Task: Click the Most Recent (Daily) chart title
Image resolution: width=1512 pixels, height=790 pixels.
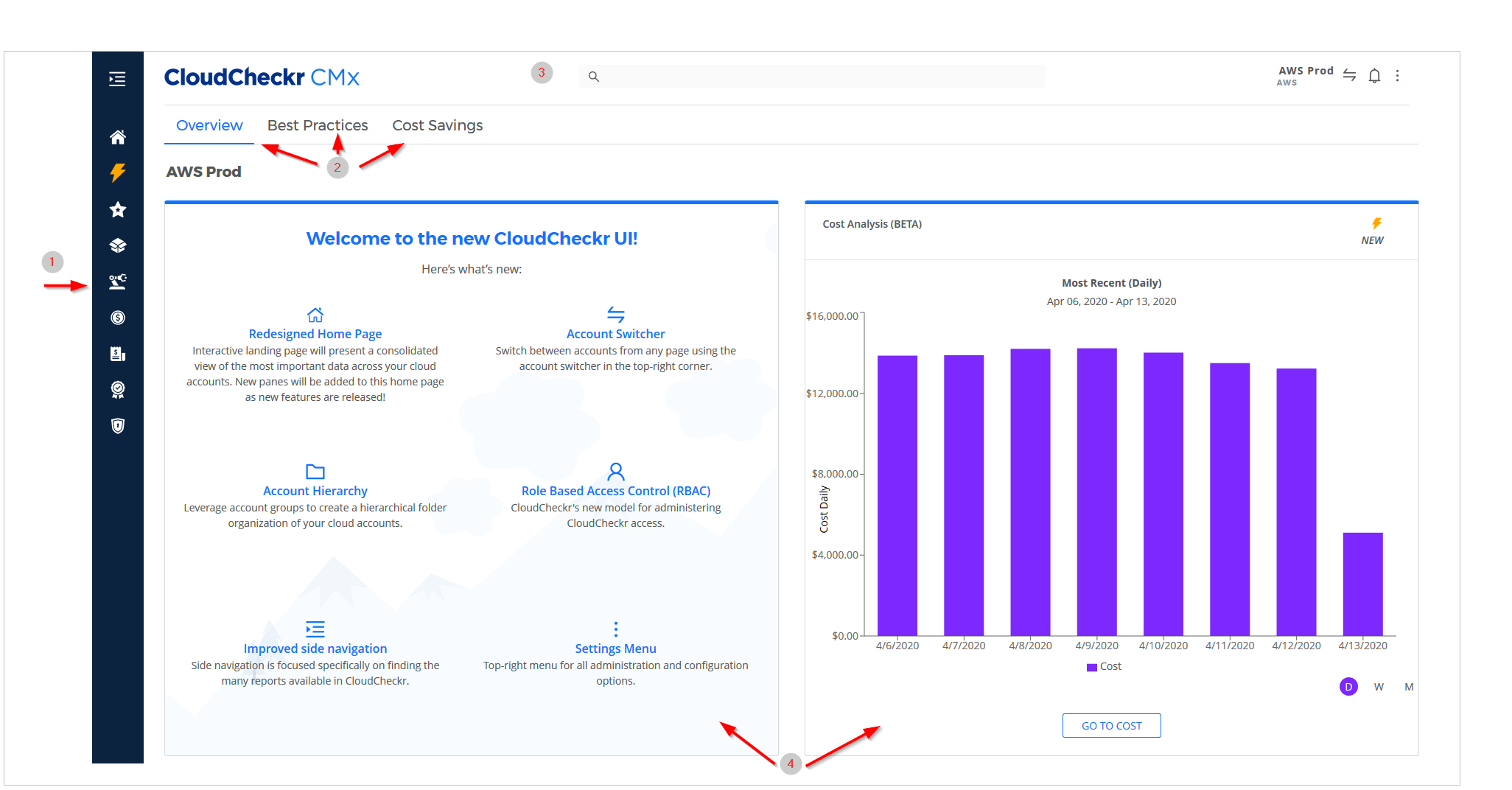Action: click(x=1111, y=283)
